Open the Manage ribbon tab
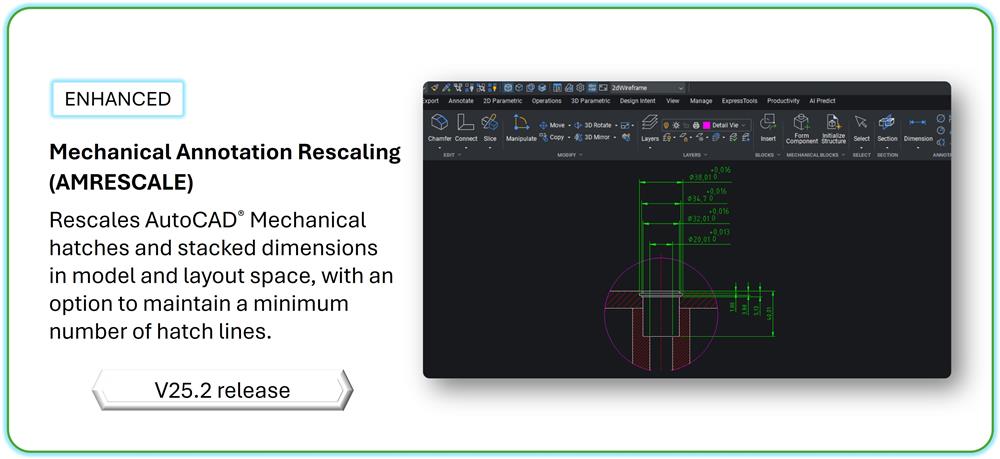1000x459 pixels. point(701,101)
